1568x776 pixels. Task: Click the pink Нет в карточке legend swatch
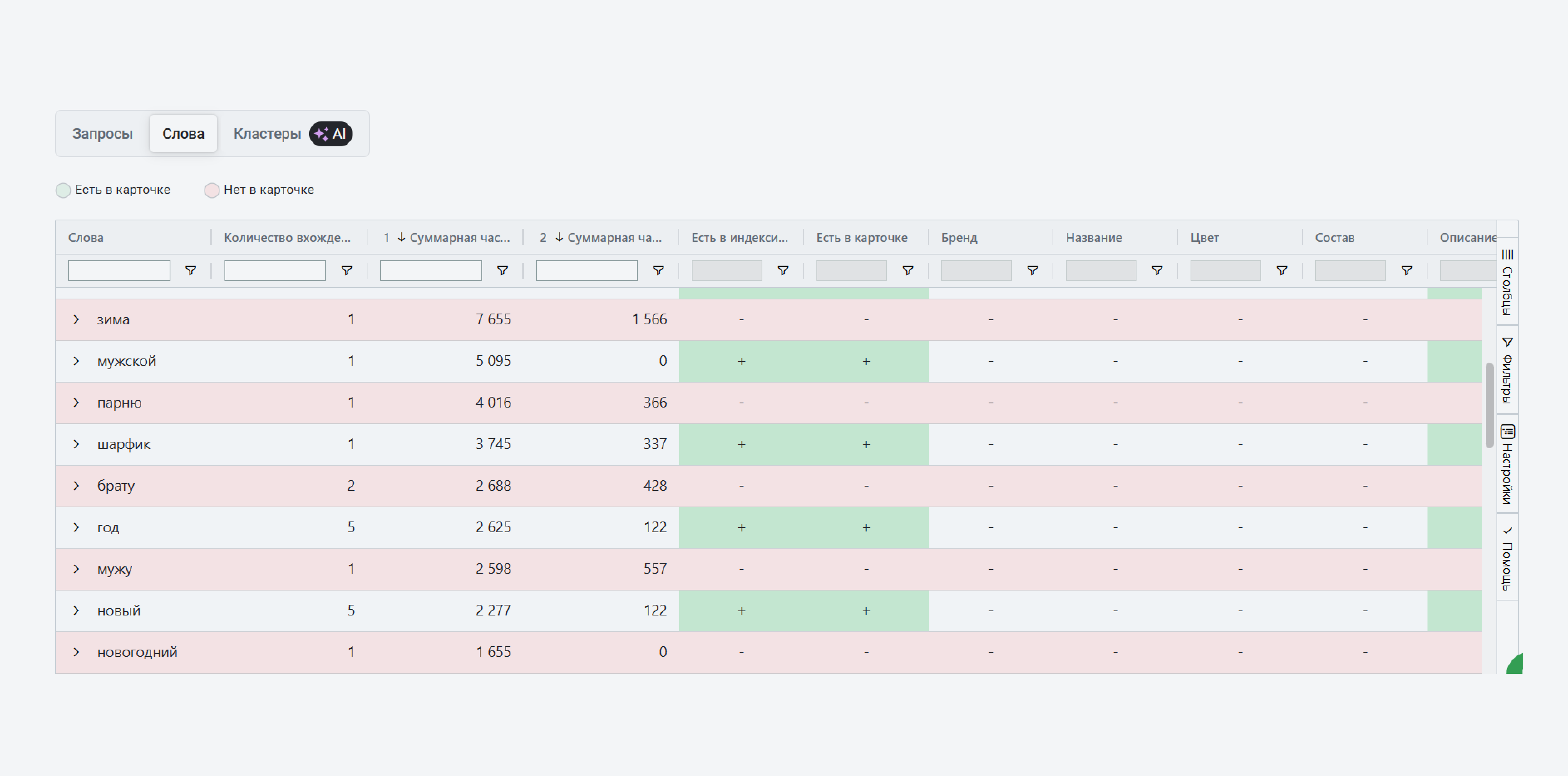point(212,190)
